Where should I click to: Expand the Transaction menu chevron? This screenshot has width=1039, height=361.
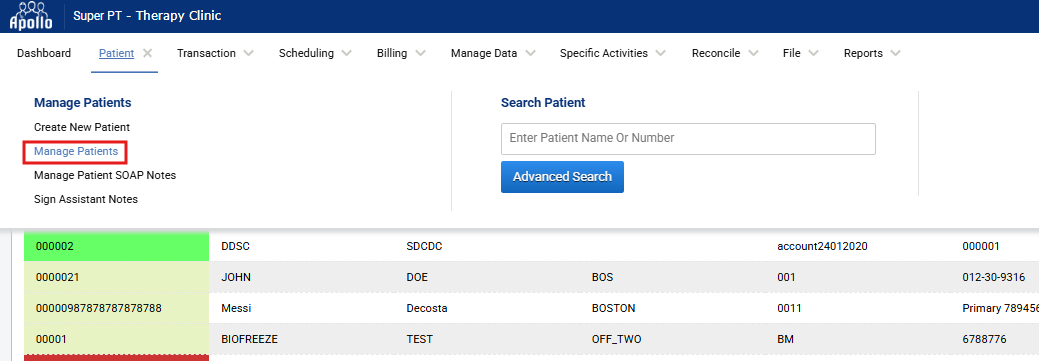pyautogui.click(x=248, y=54)
